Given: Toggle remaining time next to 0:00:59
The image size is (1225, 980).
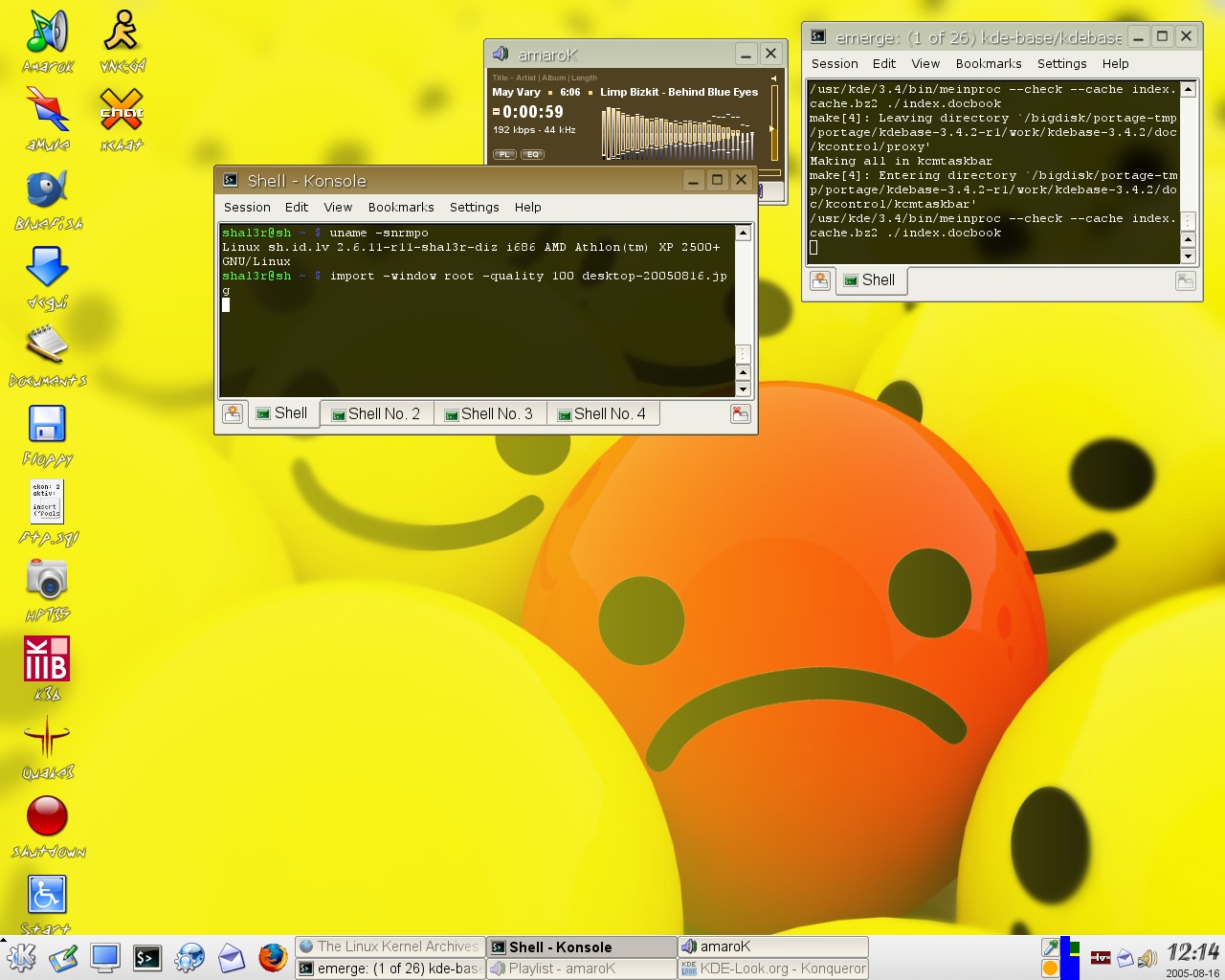Looking at the screenshot, I should [497, 112].
